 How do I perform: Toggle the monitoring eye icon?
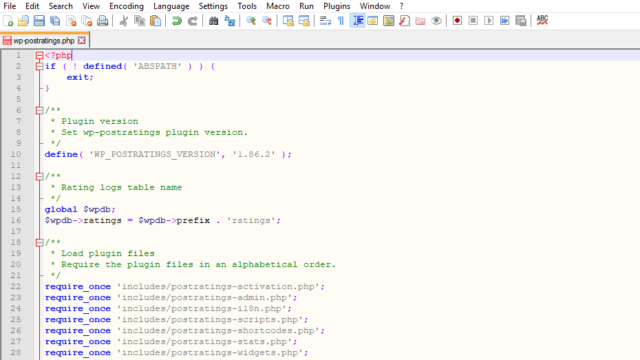click(x=436, y=21)
